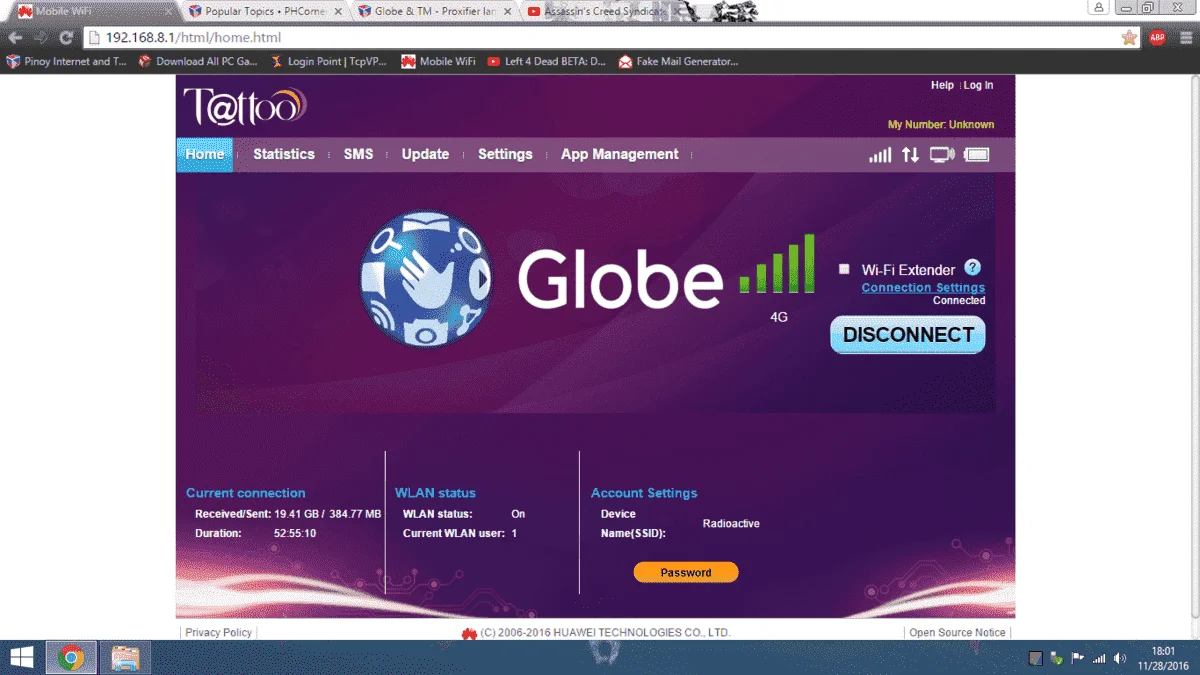Image resolution: width=1200 pixels, height=675 pixels.
Task: Open the Statistics tab
Action: coord(284,155)
